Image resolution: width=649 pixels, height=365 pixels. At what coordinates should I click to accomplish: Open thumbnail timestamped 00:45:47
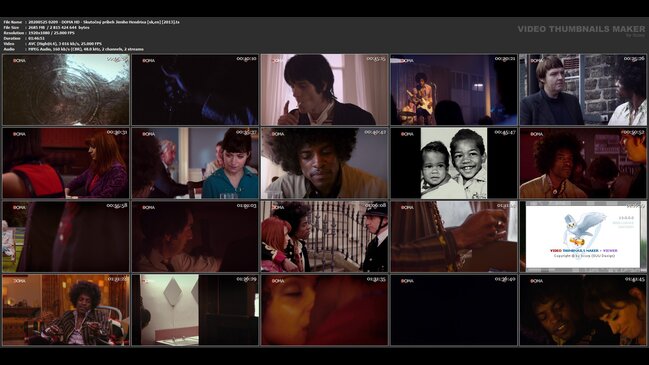point(454,163)
